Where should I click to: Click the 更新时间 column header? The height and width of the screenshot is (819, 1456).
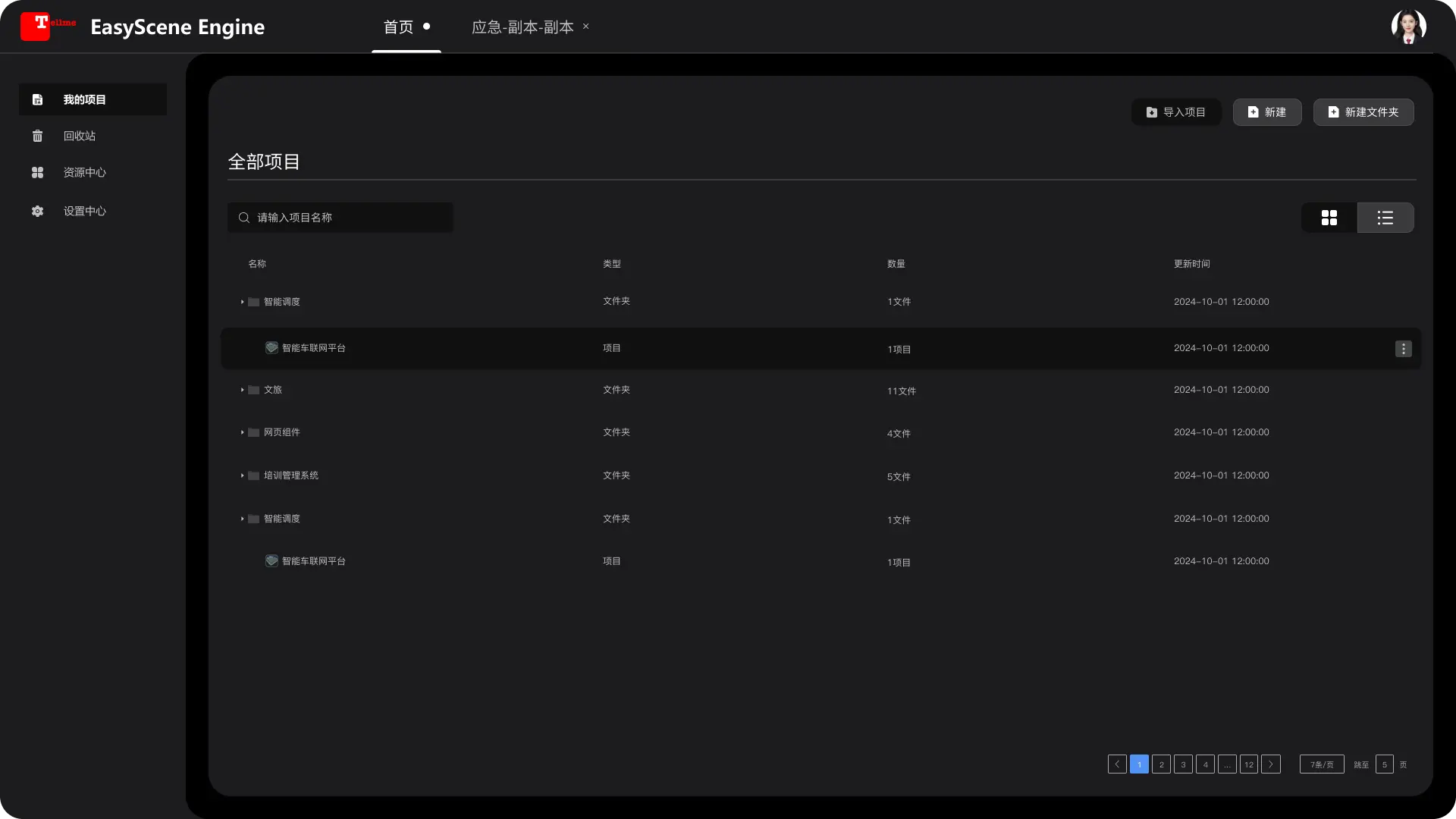[1192, 264]
